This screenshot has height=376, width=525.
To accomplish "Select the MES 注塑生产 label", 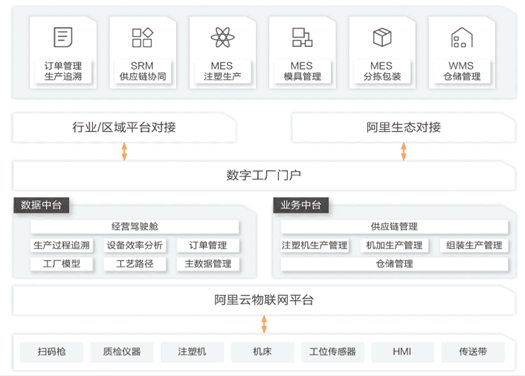I will pos(222,71).
